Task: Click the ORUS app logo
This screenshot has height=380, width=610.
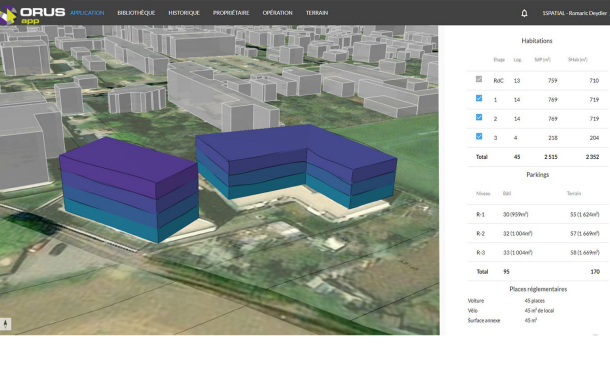Action: tap(32, 15)
